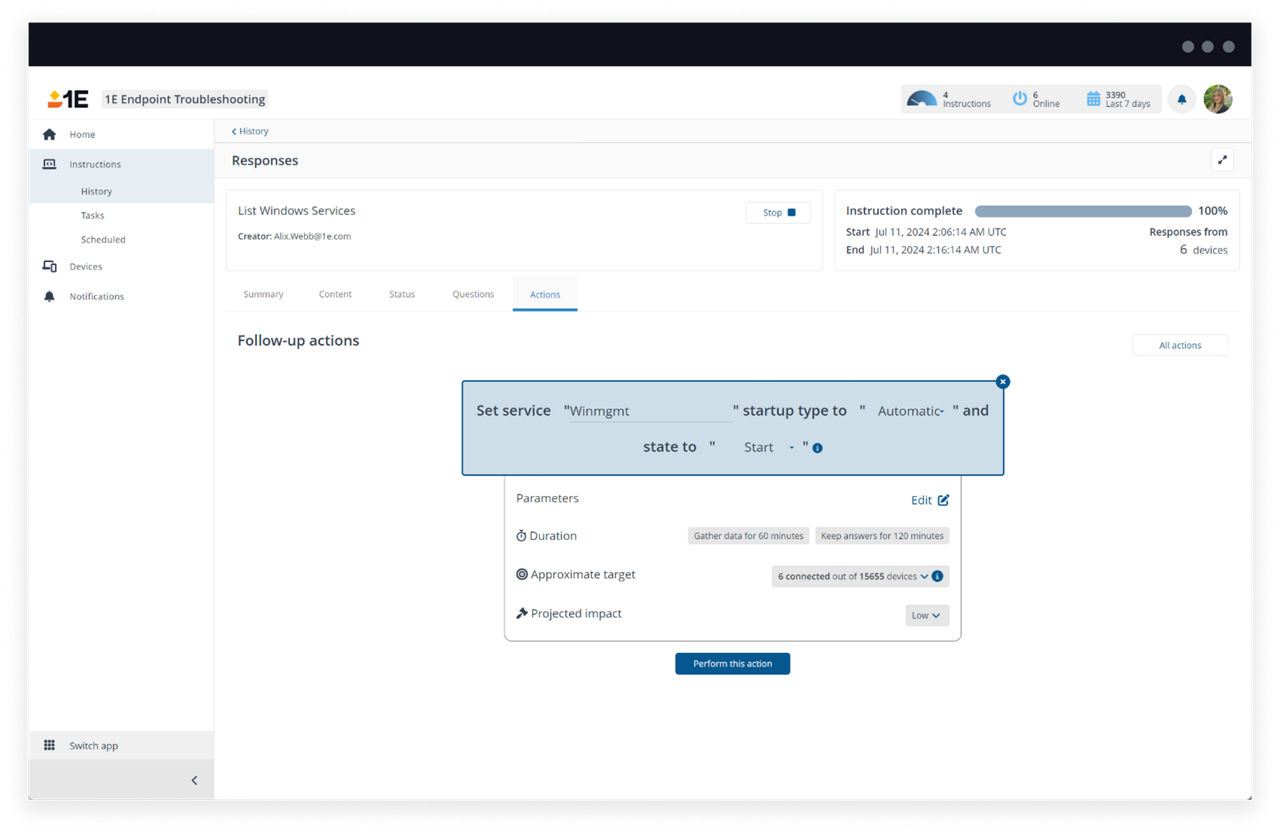Switch to the Status tab
1280x835 pixels.
click(402, 294)
